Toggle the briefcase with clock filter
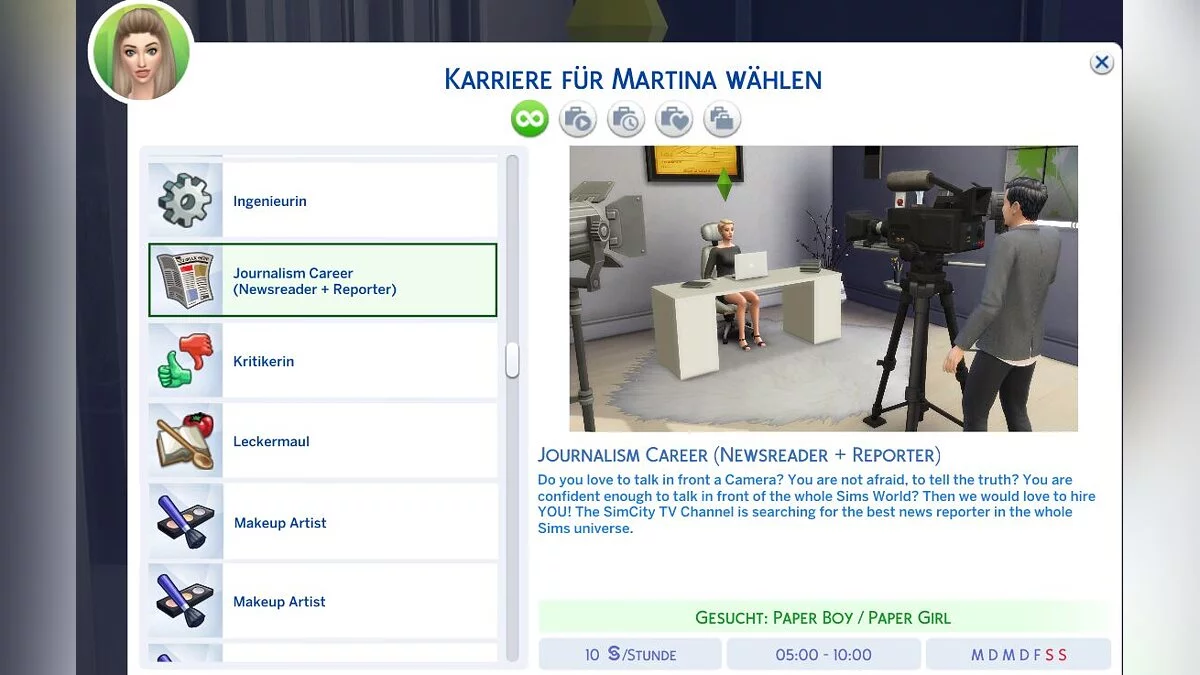Image resolution: width=1200 pixels, height=675 pixels. 626,120
